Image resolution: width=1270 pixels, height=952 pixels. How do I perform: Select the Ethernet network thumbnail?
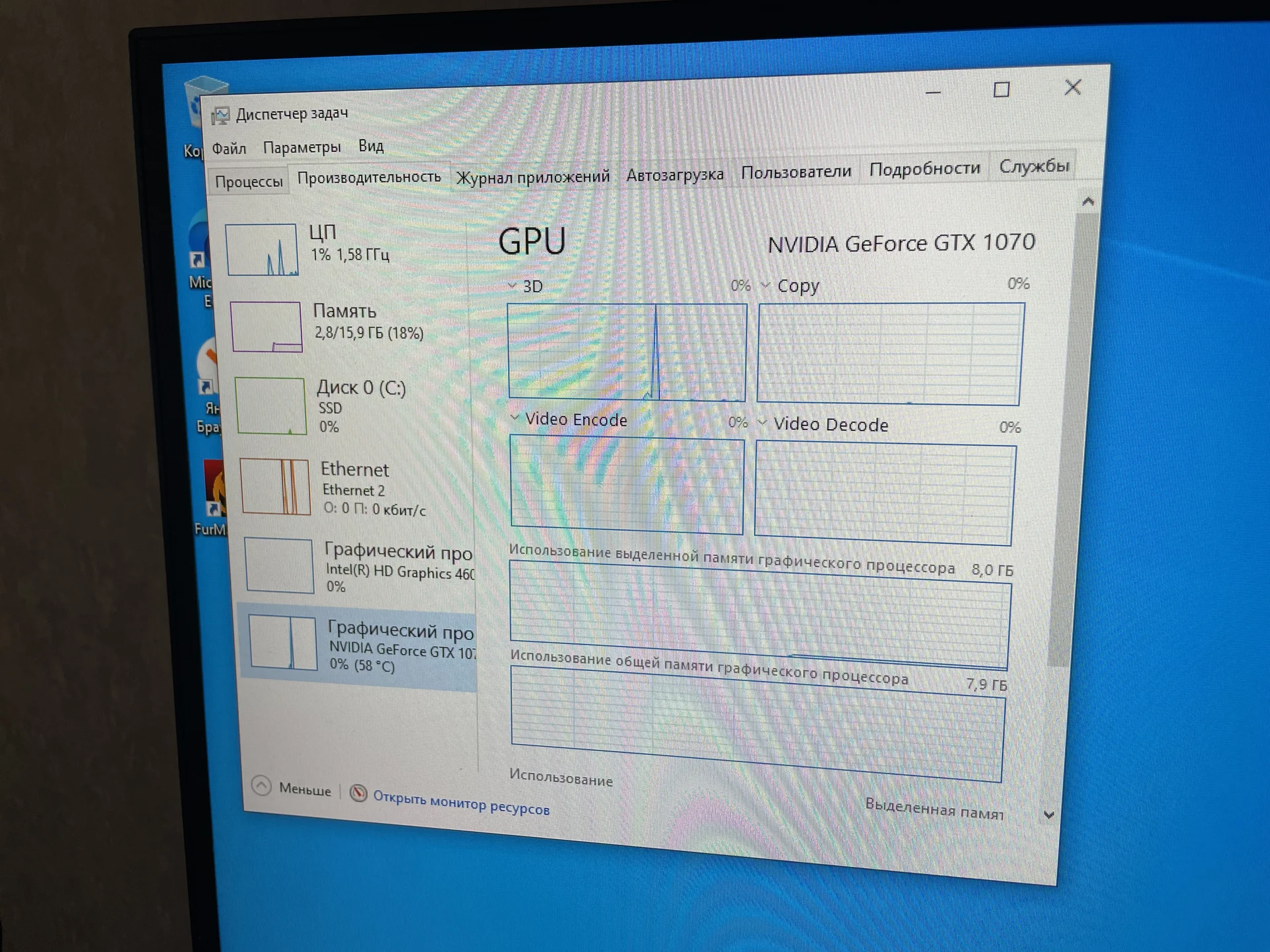coord(275,487)
